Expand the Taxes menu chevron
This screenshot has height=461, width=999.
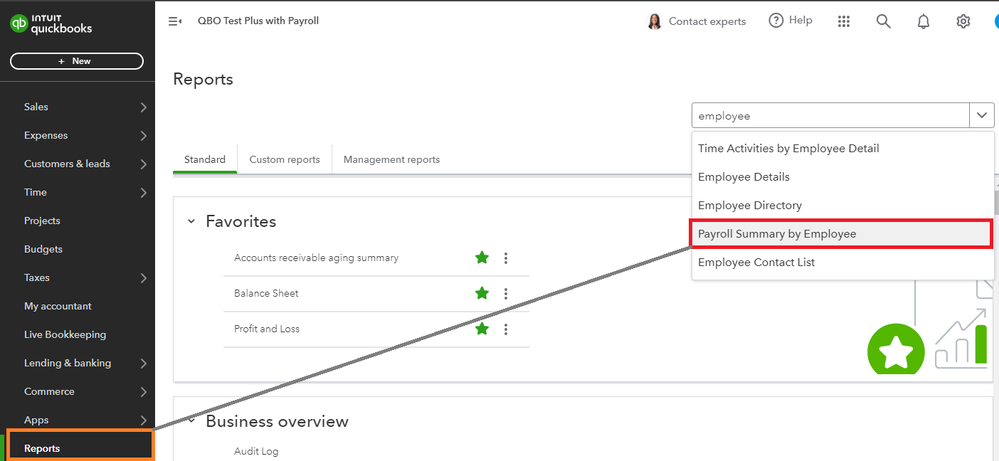coord(143,278)
